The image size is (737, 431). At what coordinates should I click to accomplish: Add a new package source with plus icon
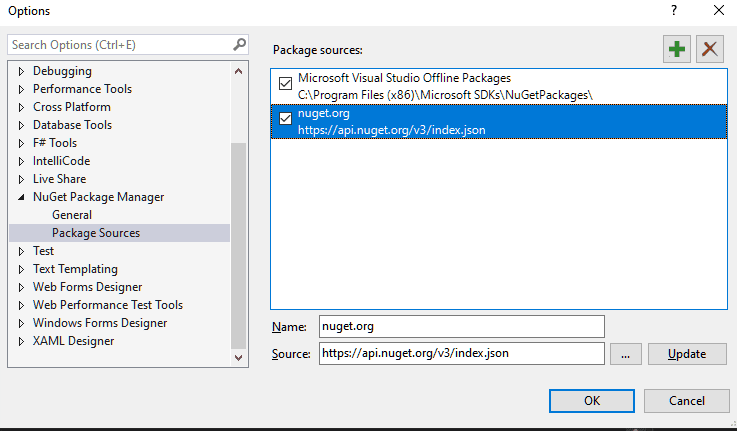coord(676,49)
